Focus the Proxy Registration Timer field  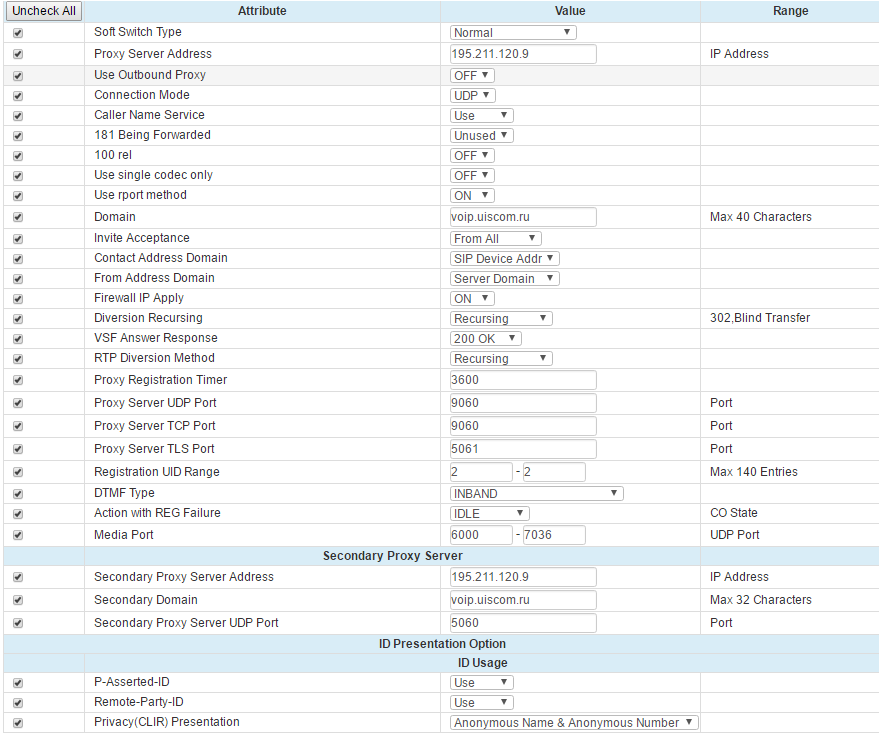tap(523, 380)
